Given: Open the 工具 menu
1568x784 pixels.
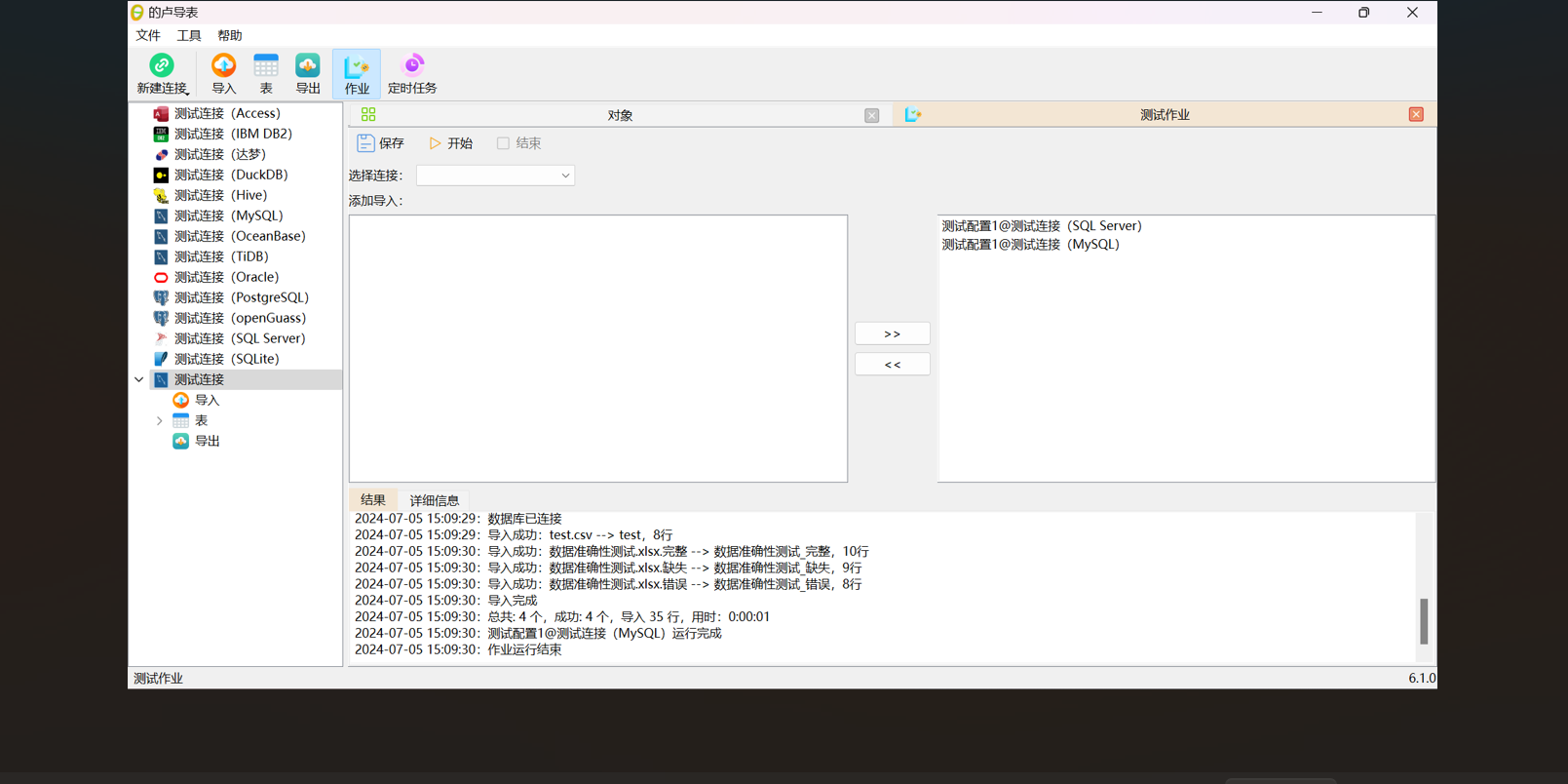Looking at the screenshot, I should [x=189, y=35].
